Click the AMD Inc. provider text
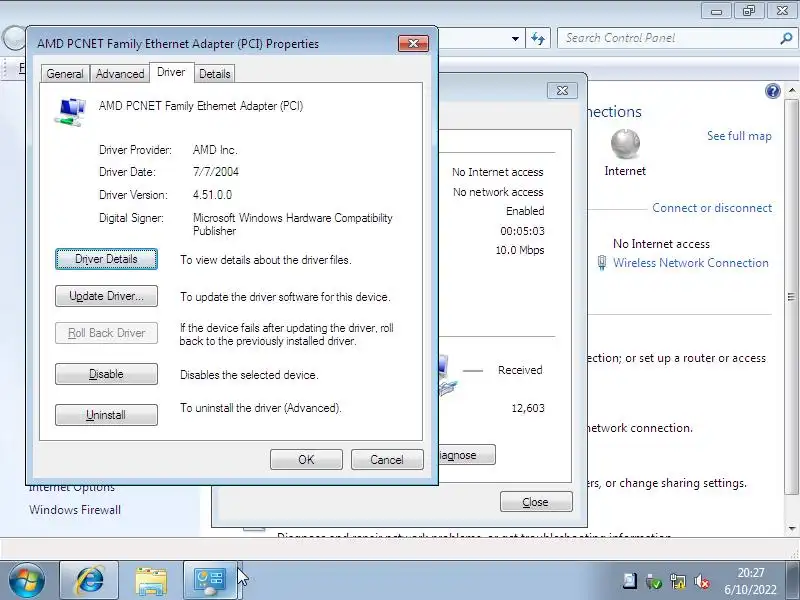 [x=215, y=150]
